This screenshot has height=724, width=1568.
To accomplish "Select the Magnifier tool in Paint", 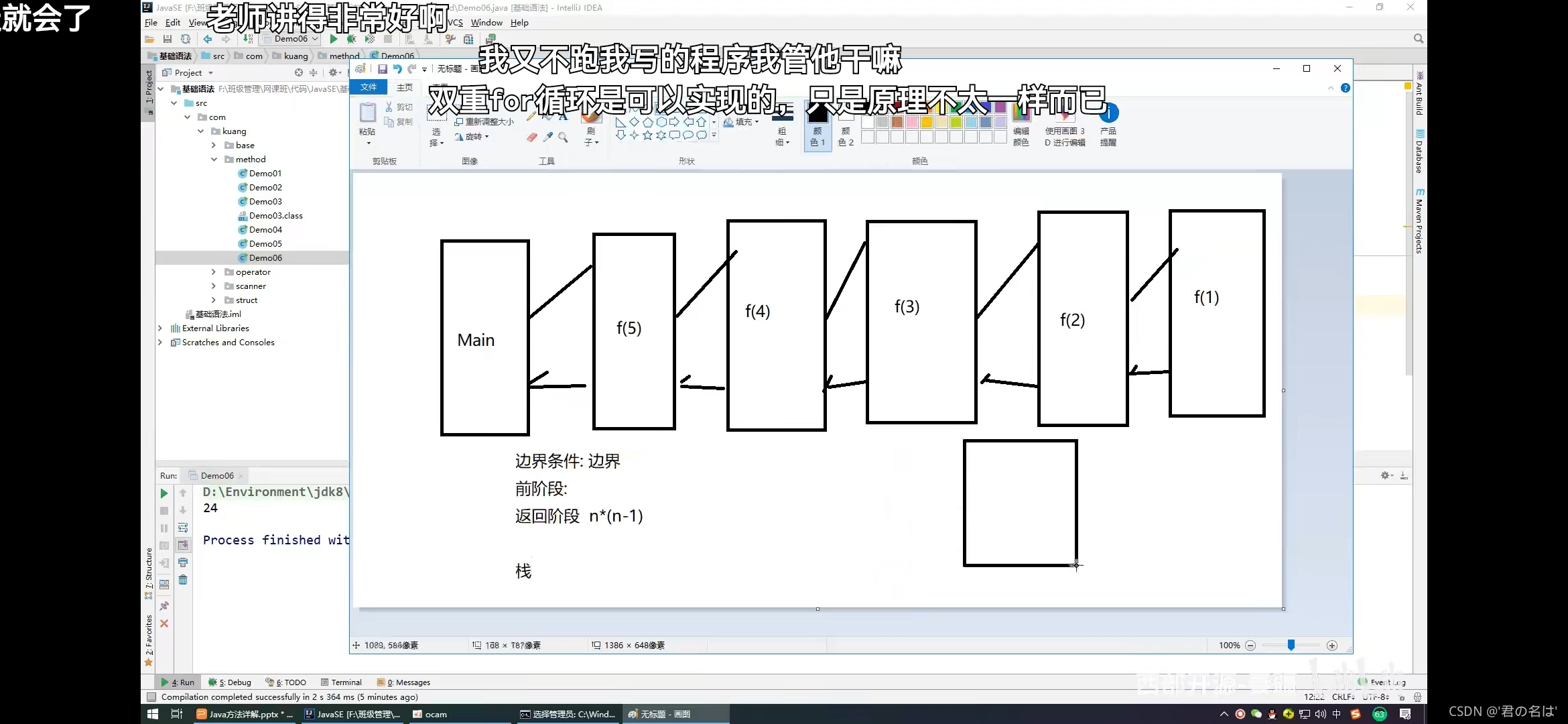I will tap(563, 137).
